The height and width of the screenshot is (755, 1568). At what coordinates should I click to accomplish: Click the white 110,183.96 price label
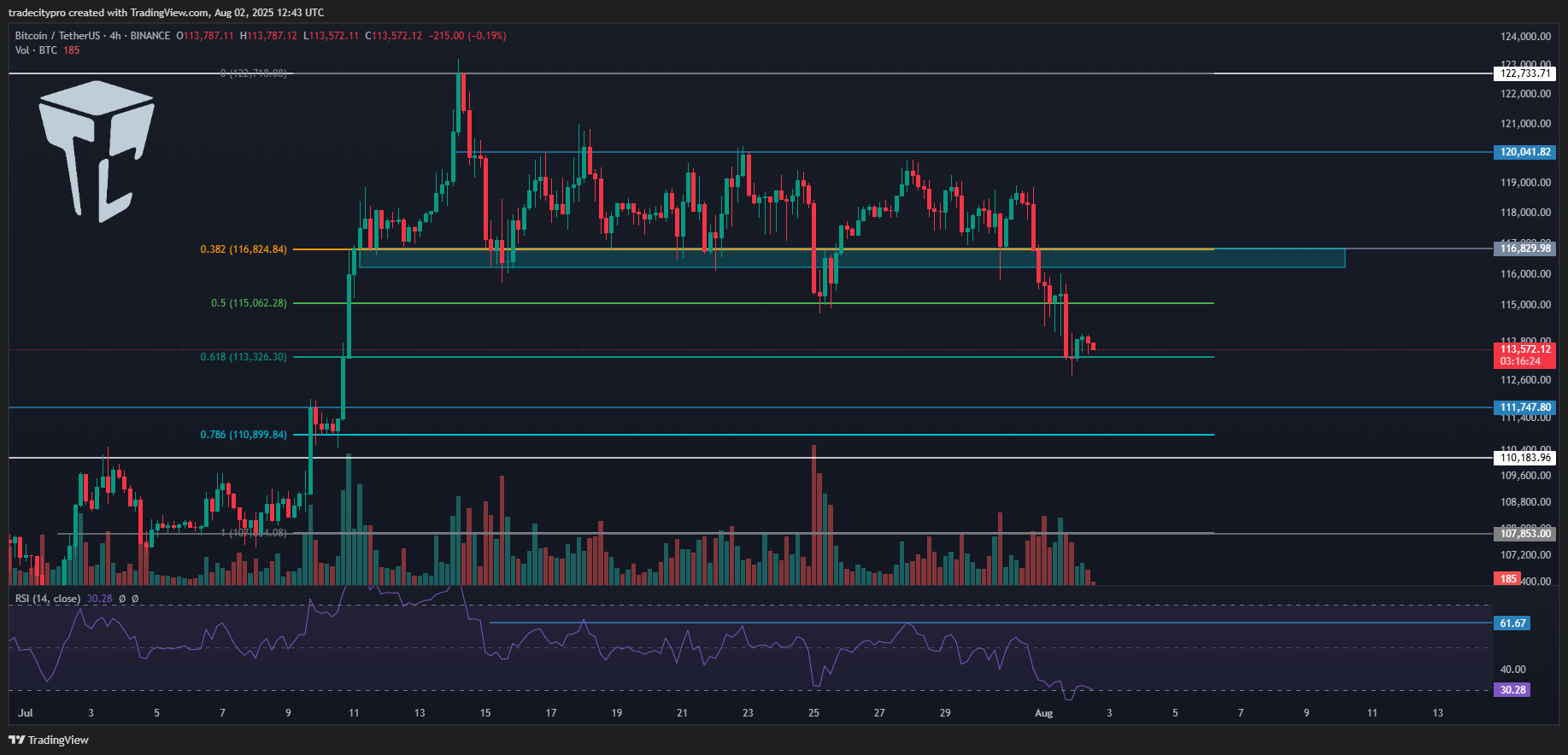(x=1524, y=458)
